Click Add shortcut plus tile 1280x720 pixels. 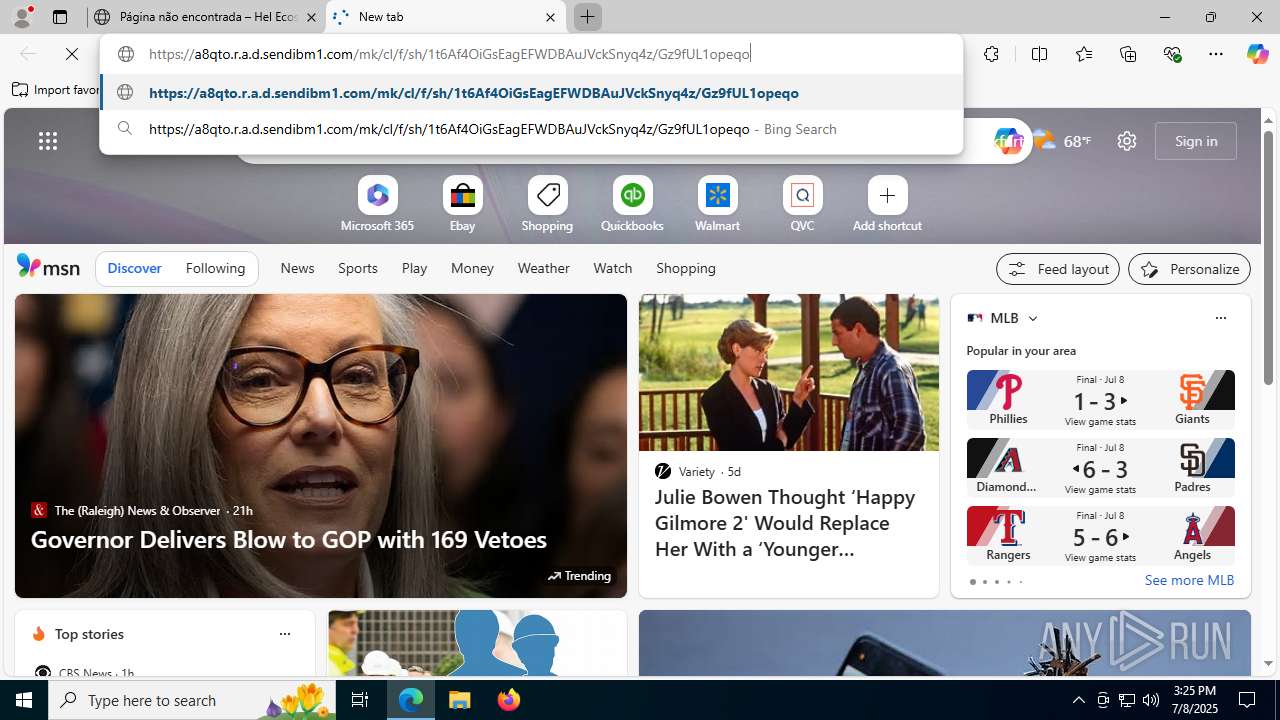(x=887, y=206)
